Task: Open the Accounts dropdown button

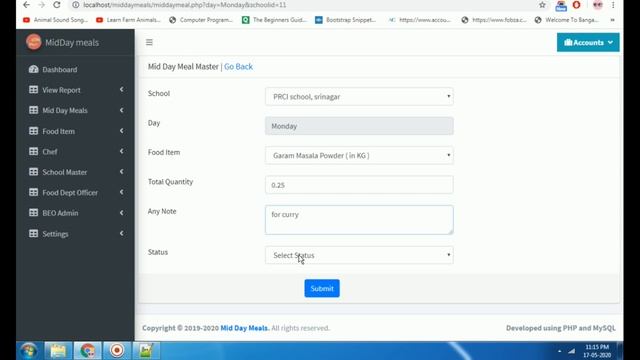Action: [x=588, y=42]
